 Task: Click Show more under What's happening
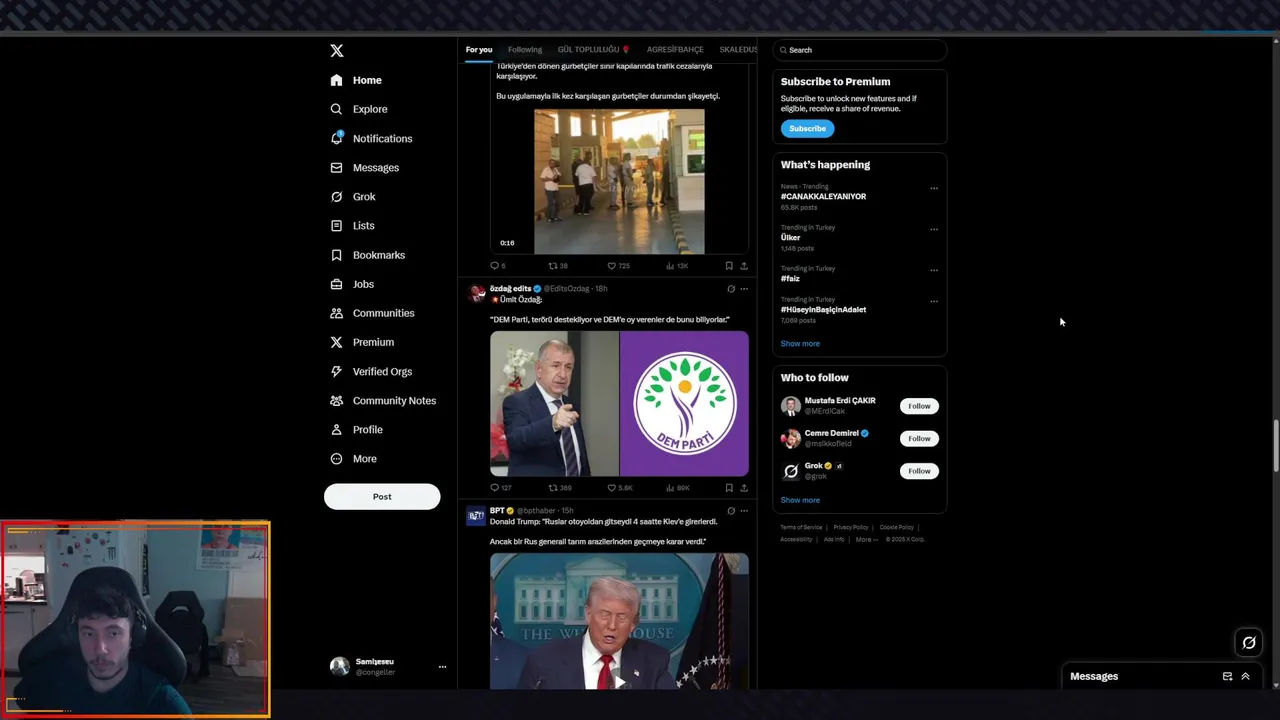[x=800, y=343]
